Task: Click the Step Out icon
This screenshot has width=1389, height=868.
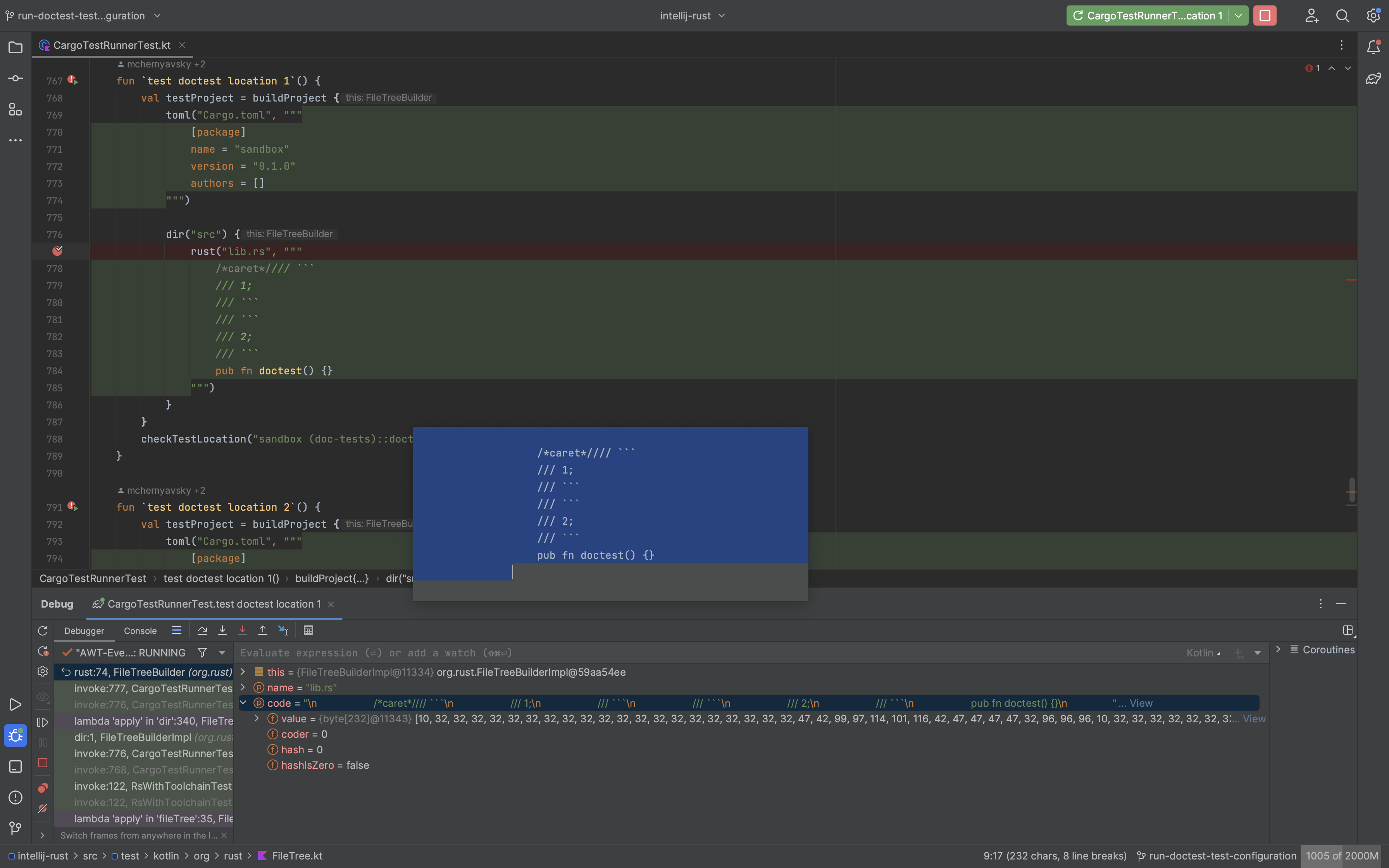Action: (262, 630)
